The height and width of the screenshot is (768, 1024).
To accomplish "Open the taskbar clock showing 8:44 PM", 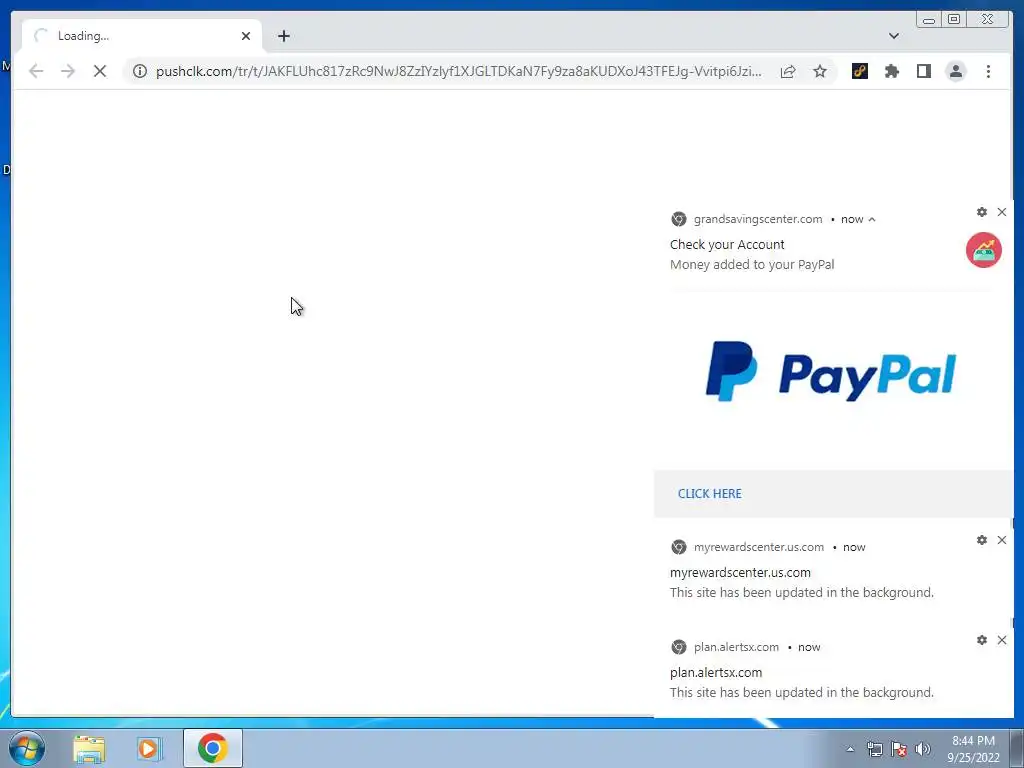I will pyautogui.click(x=973, y=749).
